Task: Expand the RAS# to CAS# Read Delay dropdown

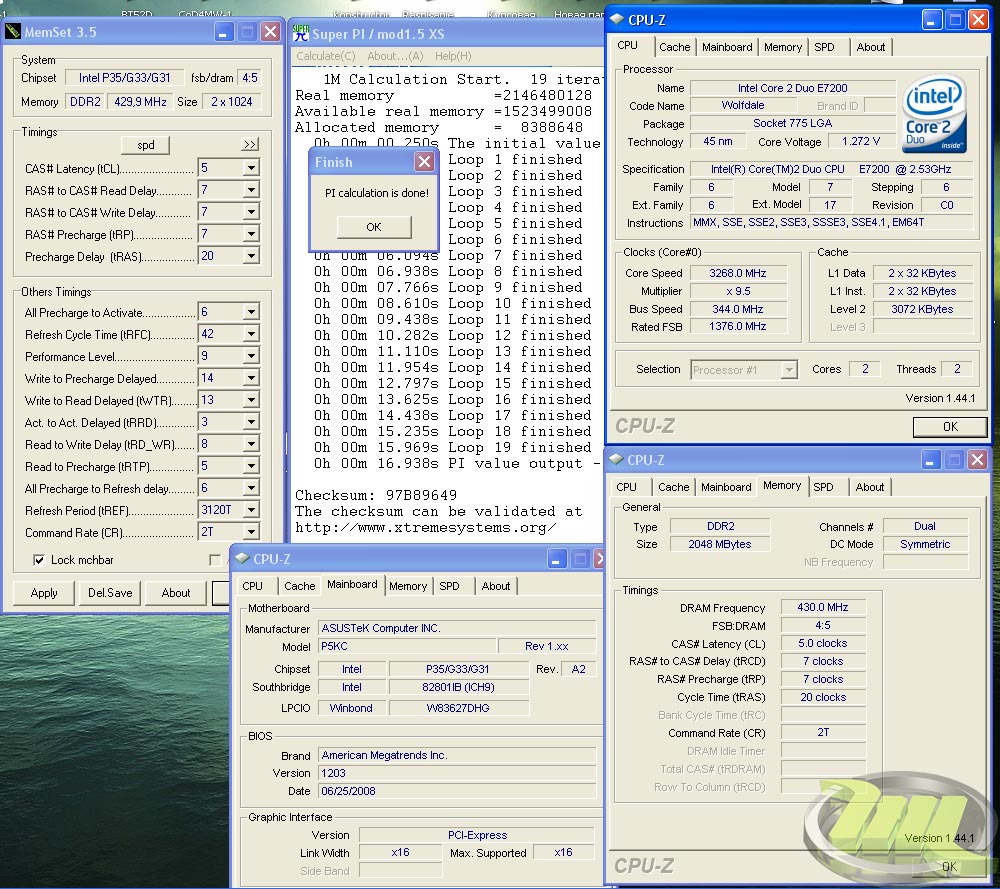Action: [251, 190]
